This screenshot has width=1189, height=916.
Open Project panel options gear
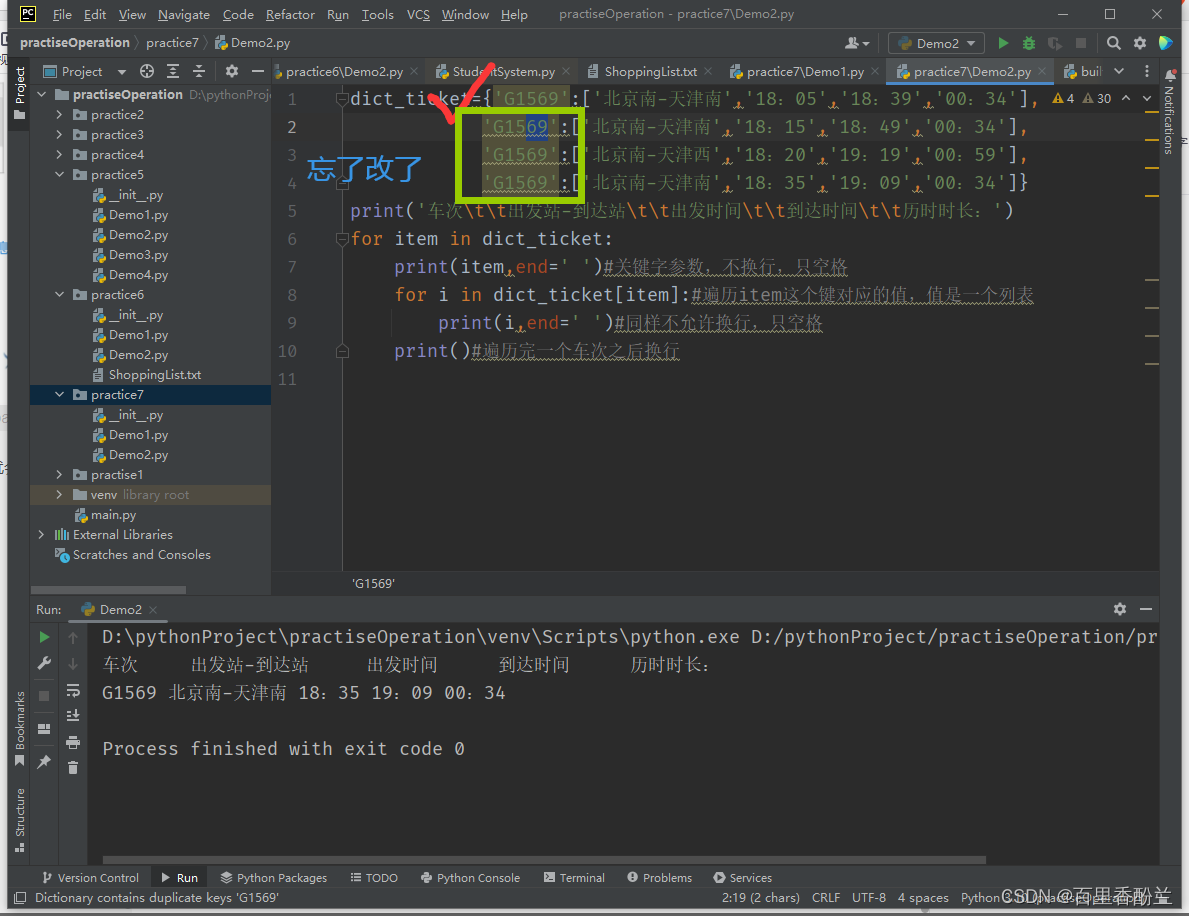pos(232,71)
